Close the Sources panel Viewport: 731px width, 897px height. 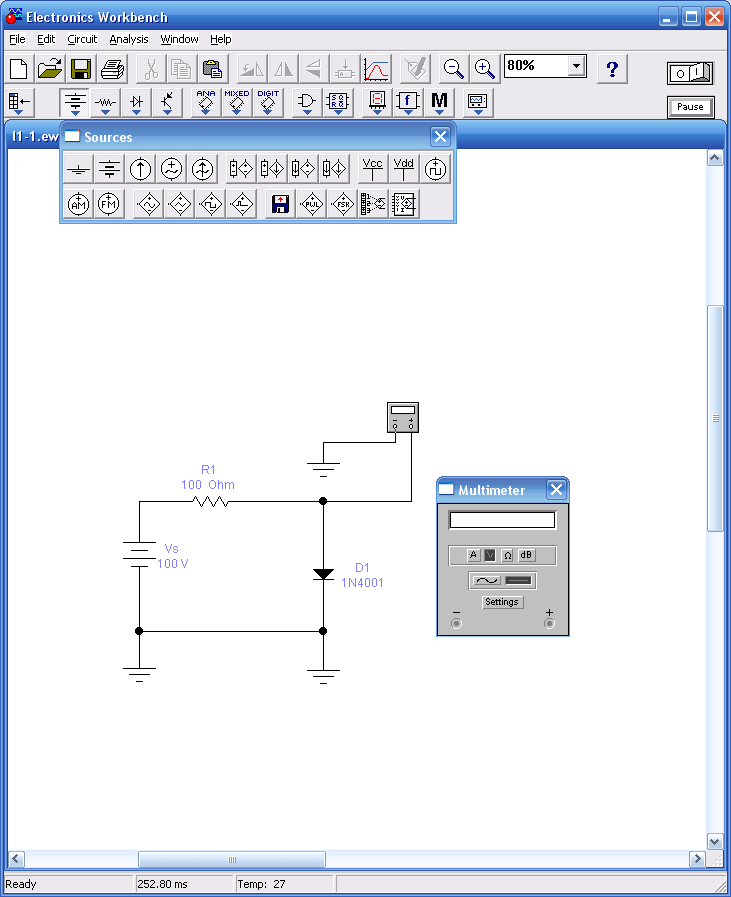(x=440, y=137)
